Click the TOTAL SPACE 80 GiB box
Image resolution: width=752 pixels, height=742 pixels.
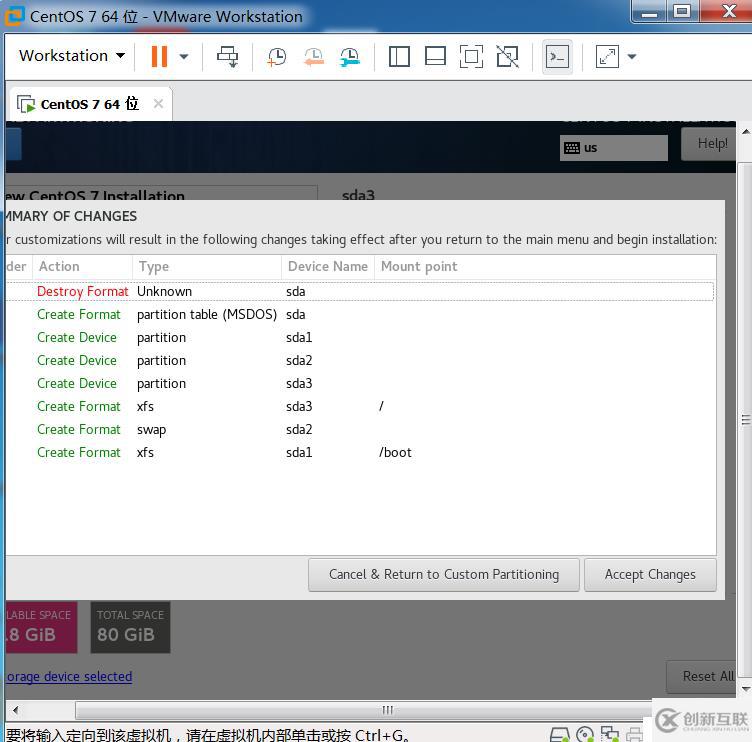click(130, 627)
